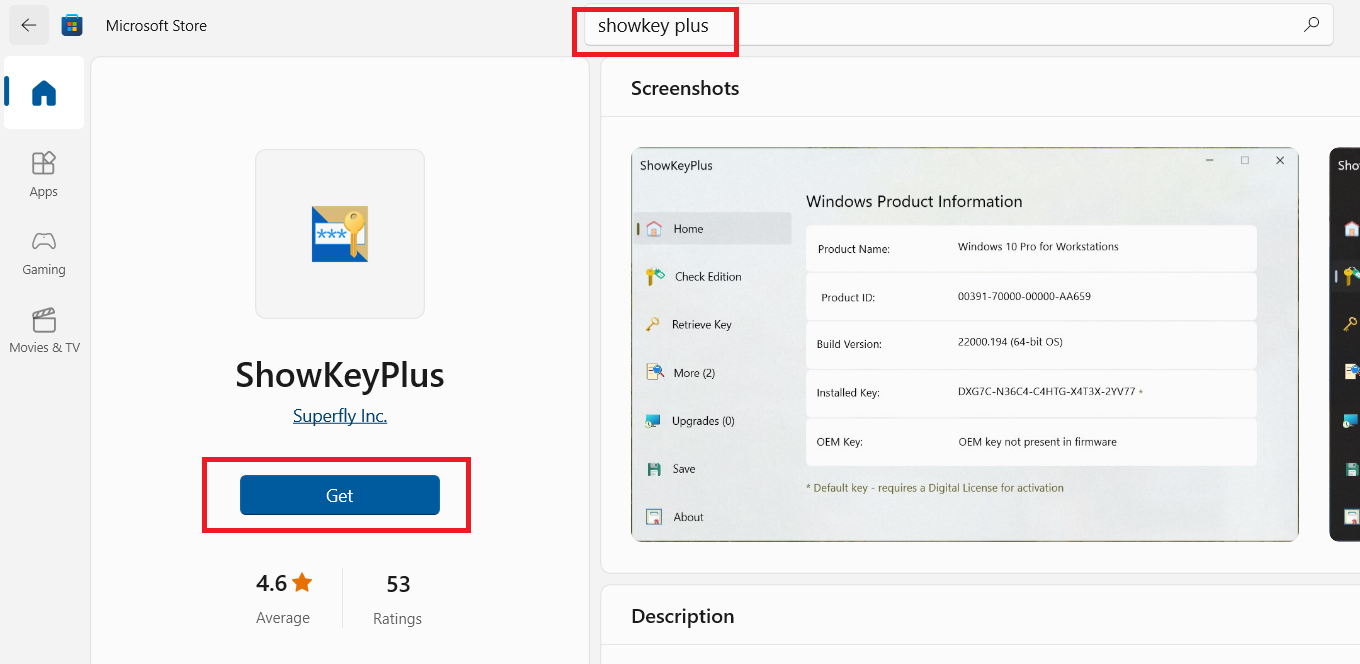
Task: Click More (2) in the screenshot menu
Action: coord(694,373)
